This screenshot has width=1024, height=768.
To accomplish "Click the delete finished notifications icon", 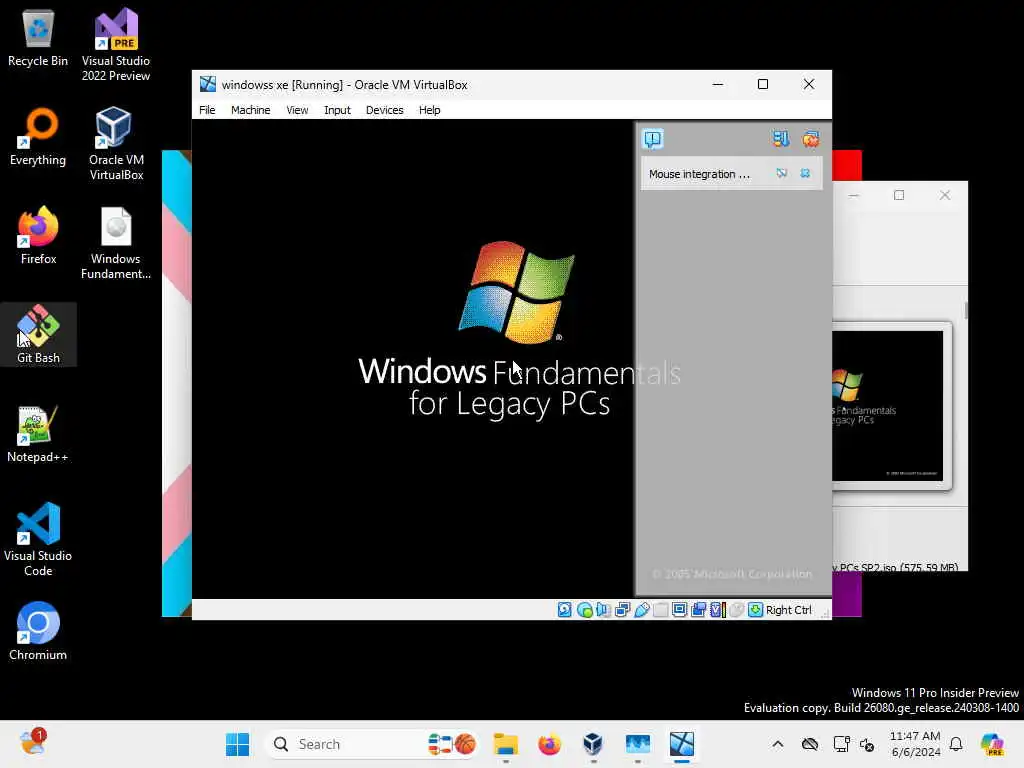I will click(x=811, y=138).
